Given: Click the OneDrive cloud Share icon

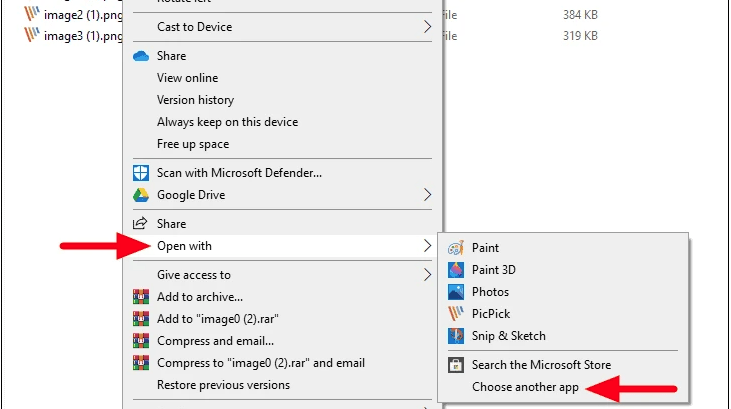Looking at the screenshot, I should 141,56.
